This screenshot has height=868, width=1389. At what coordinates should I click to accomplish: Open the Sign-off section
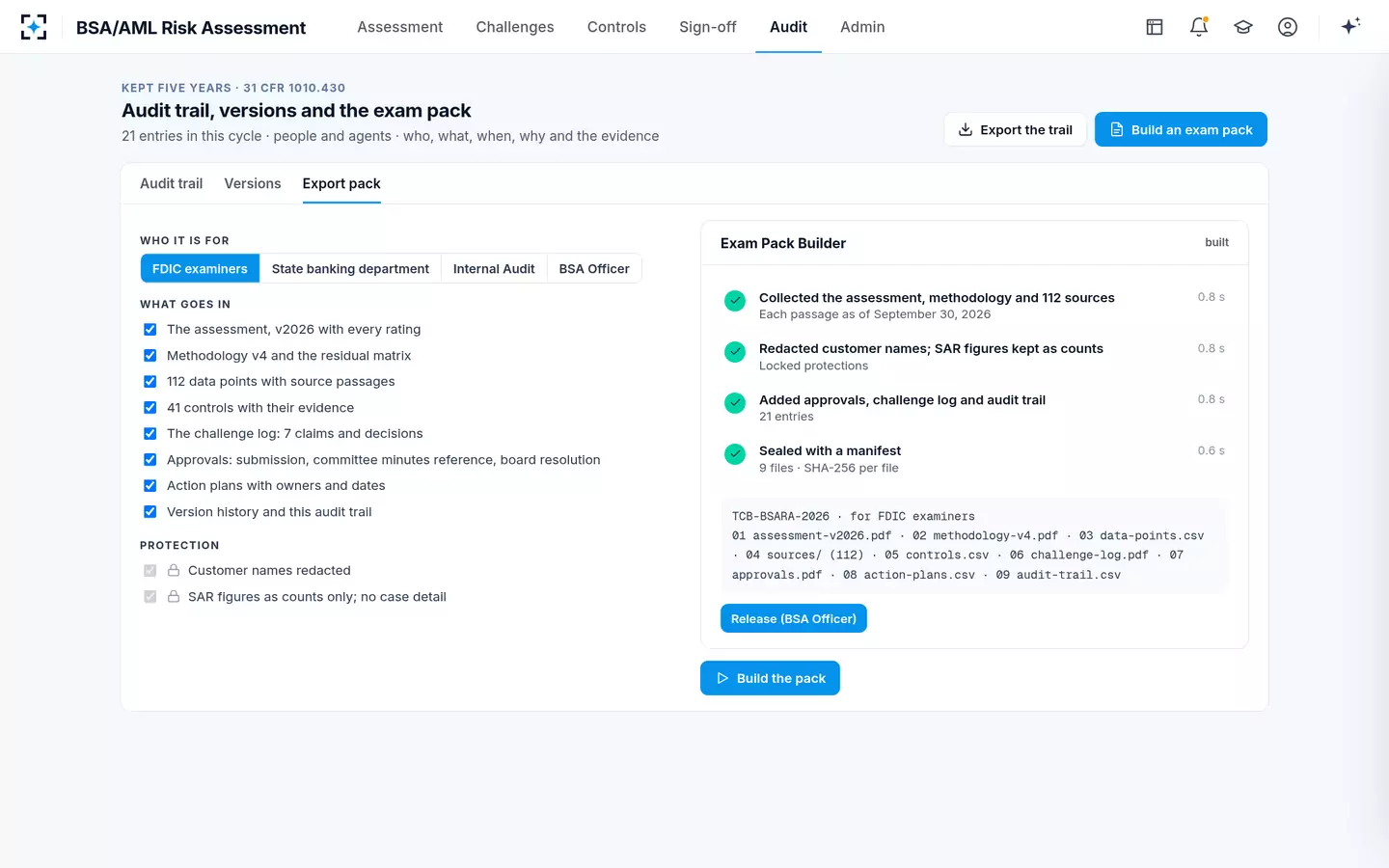click(x=708, y=27)
